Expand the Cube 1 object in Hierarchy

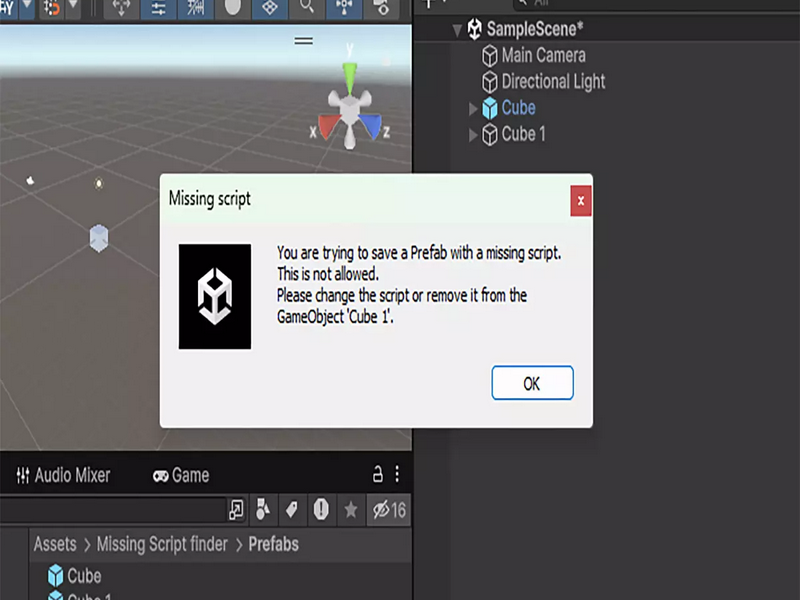pos(473,135)
